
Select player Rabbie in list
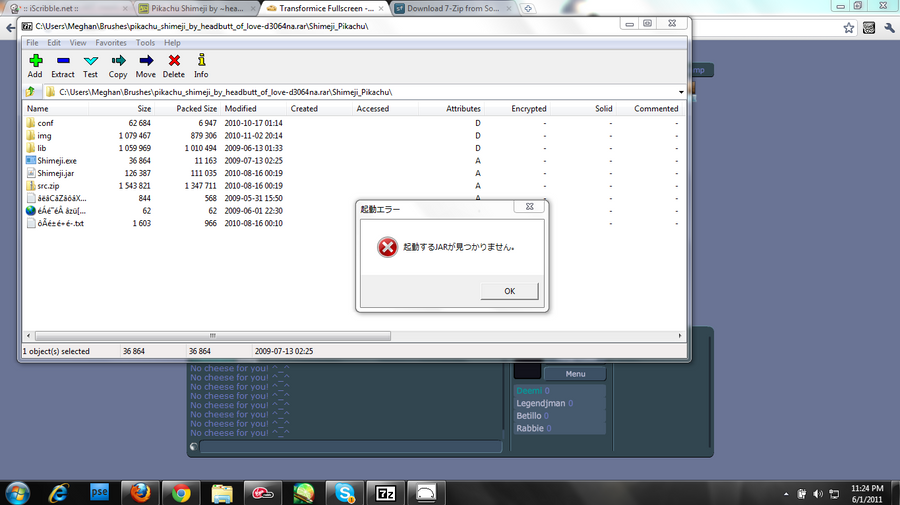[560, 429]
